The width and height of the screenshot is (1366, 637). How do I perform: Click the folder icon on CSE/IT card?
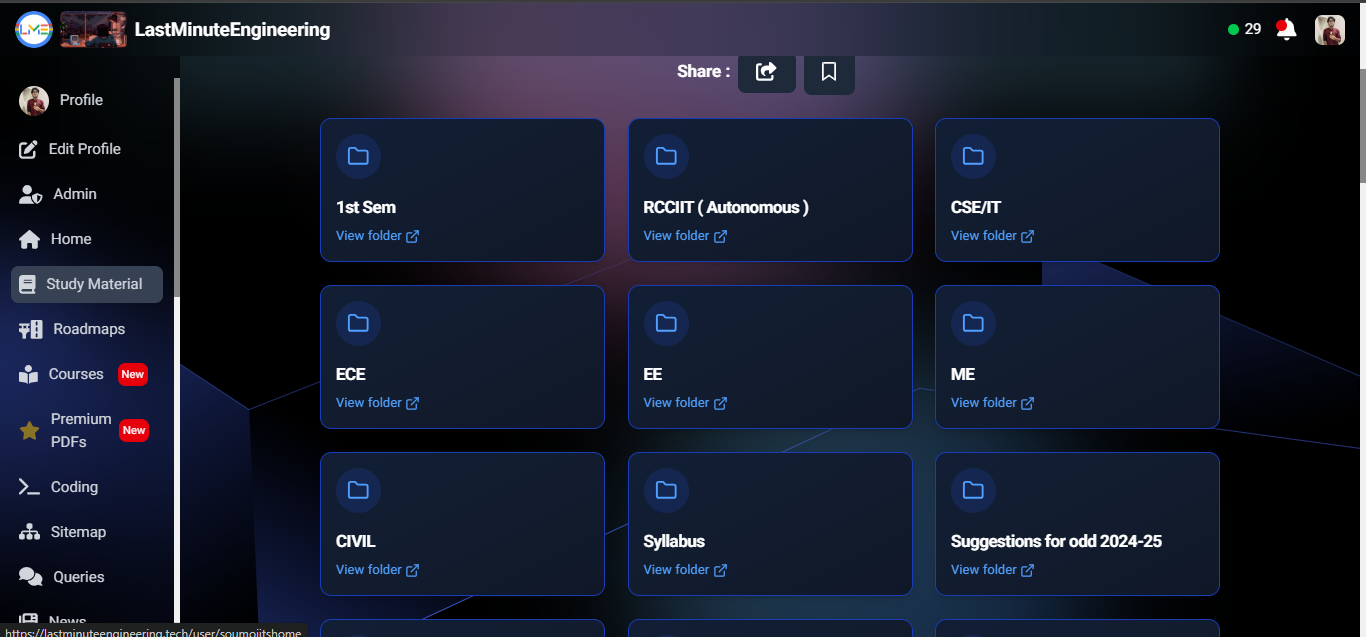973,156
